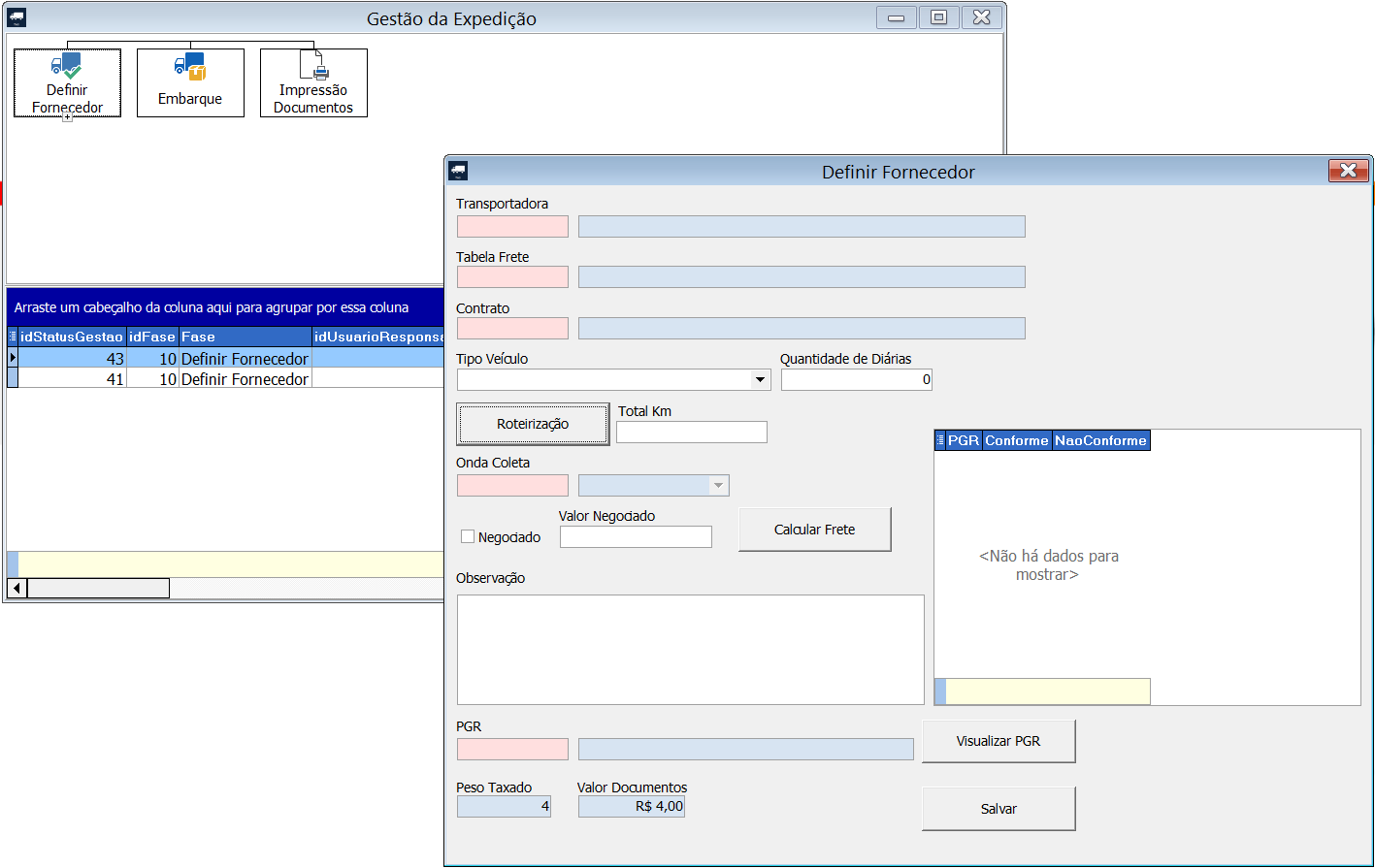The width and height of the screenshot is (1375, 868).
Task: Sort by the Conforme column header
Action: pyautogui.click(x=1017, y=440)
